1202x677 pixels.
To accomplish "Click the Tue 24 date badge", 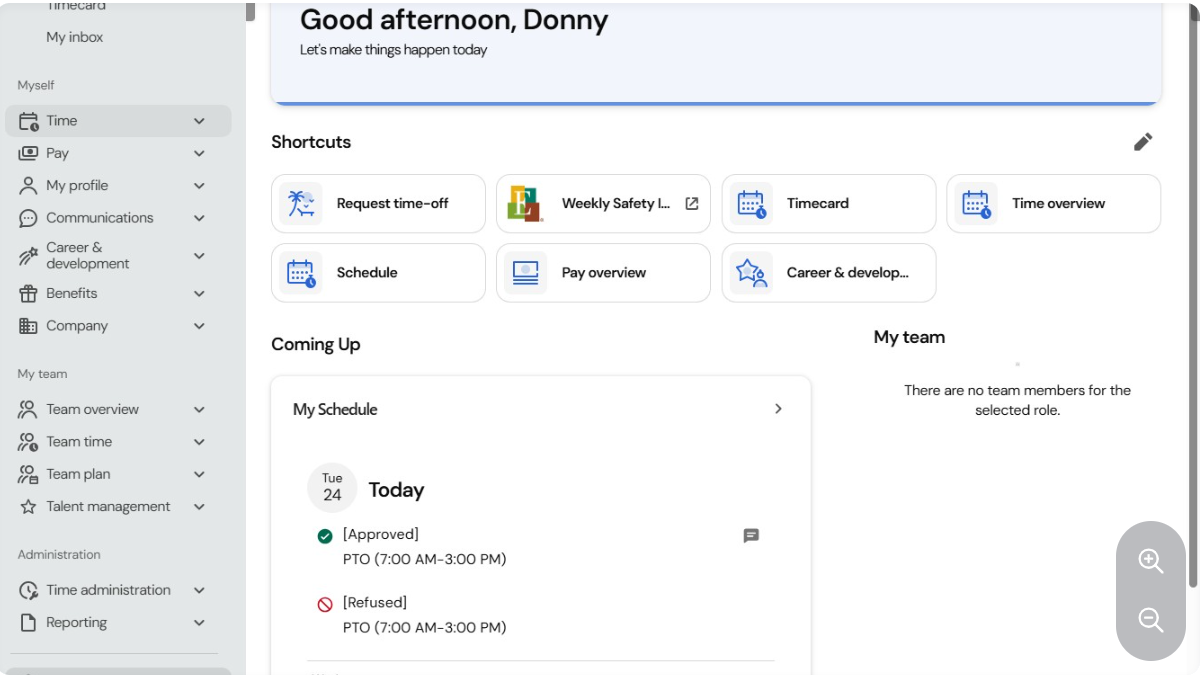I will click(x=332, y=488).
